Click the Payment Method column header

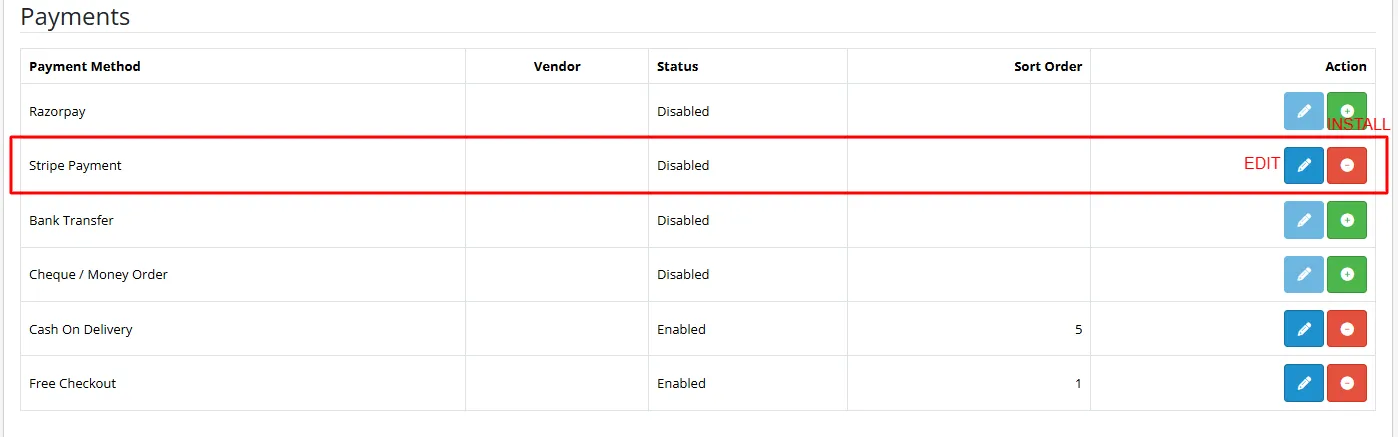85,67
